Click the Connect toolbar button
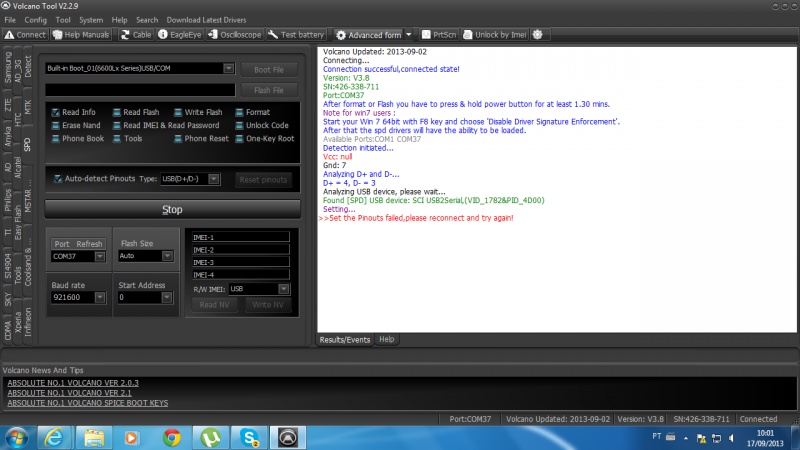This screenshot has height=450, width=800. click(26, 35)
